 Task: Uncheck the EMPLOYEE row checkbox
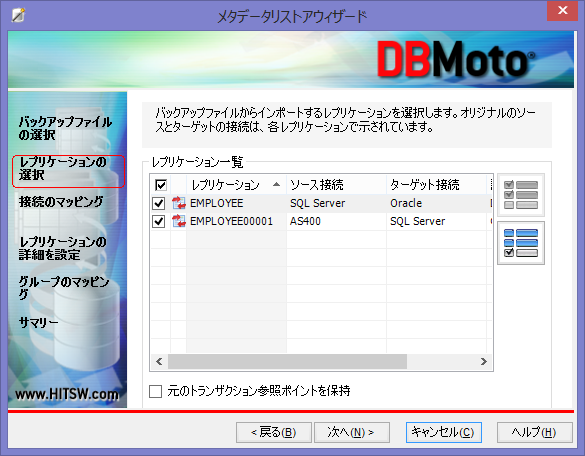pos(159,203)
